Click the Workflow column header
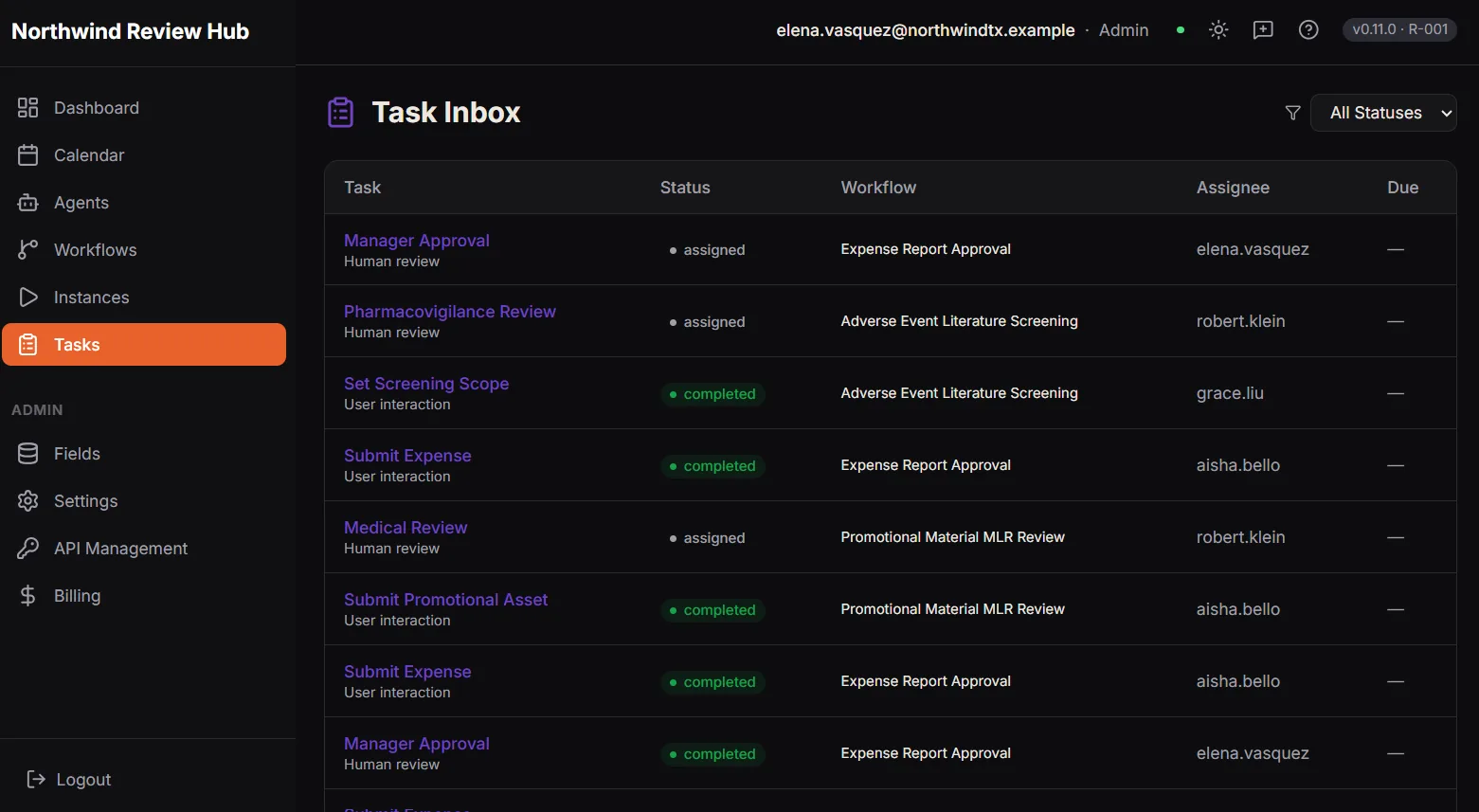The width and height of the screenshot is (1479, 812). tap(878, 188)
